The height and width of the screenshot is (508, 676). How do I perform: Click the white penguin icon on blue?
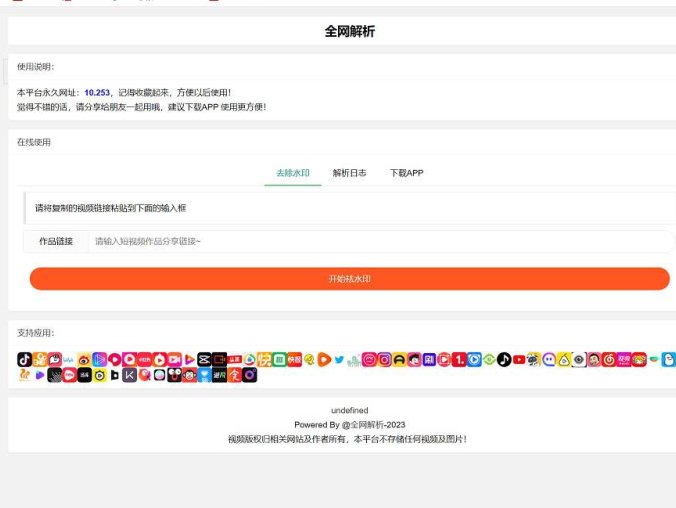point(669,360)
